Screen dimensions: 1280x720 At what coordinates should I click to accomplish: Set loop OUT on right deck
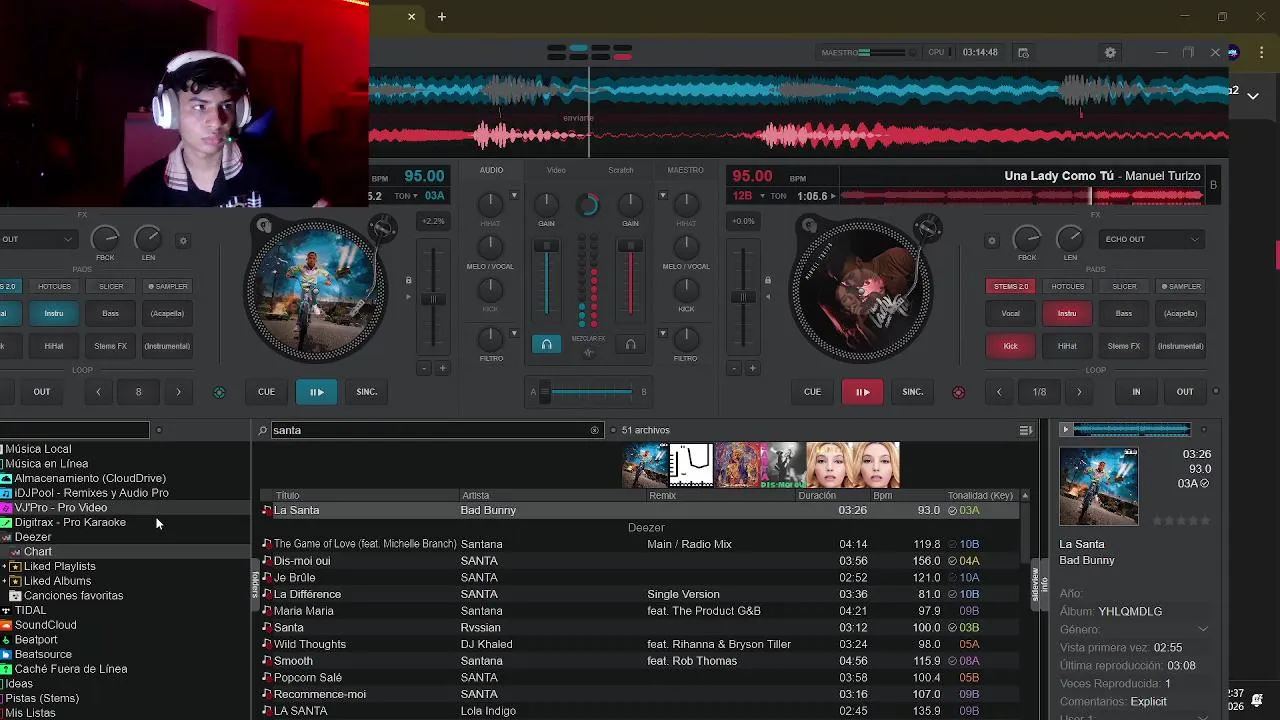pyautogui.click(x=1185, y=392)
